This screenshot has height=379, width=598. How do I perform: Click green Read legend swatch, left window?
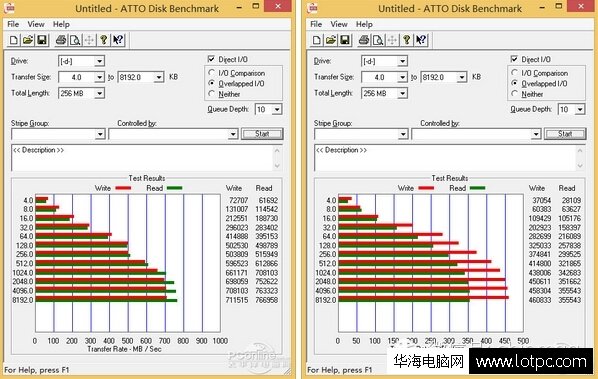pos(174,188)
